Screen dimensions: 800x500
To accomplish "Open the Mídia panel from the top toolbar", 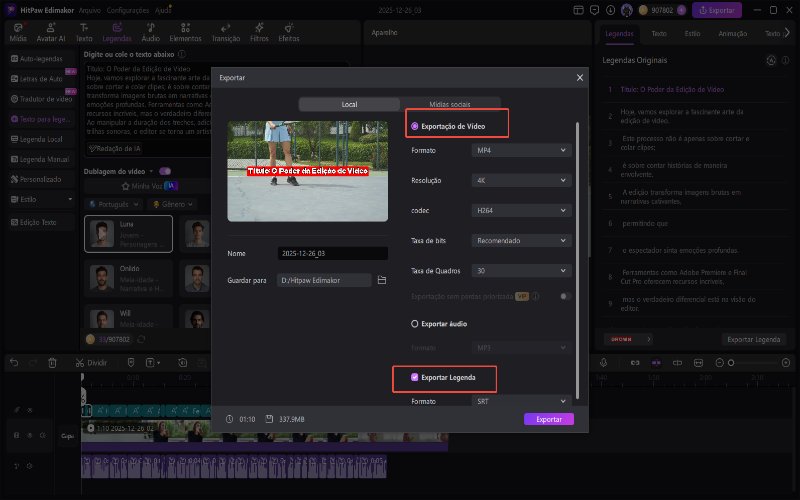I will 18,32.
